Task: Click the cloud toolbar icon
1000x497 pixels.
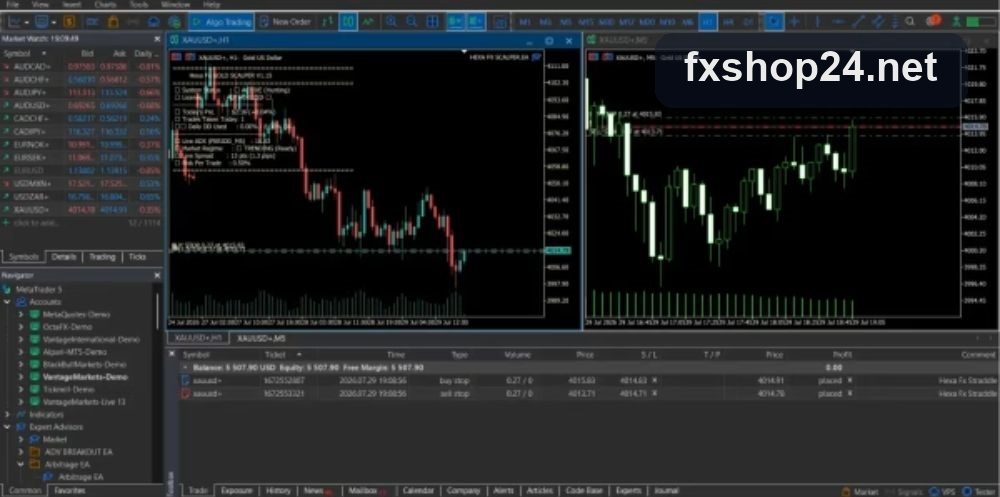Action: pyautogui.click(x=153, y=22)
